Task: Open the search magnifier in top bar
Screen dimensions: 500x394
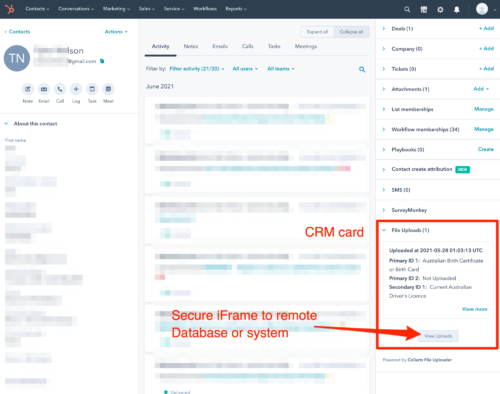Action: point(407,9)
